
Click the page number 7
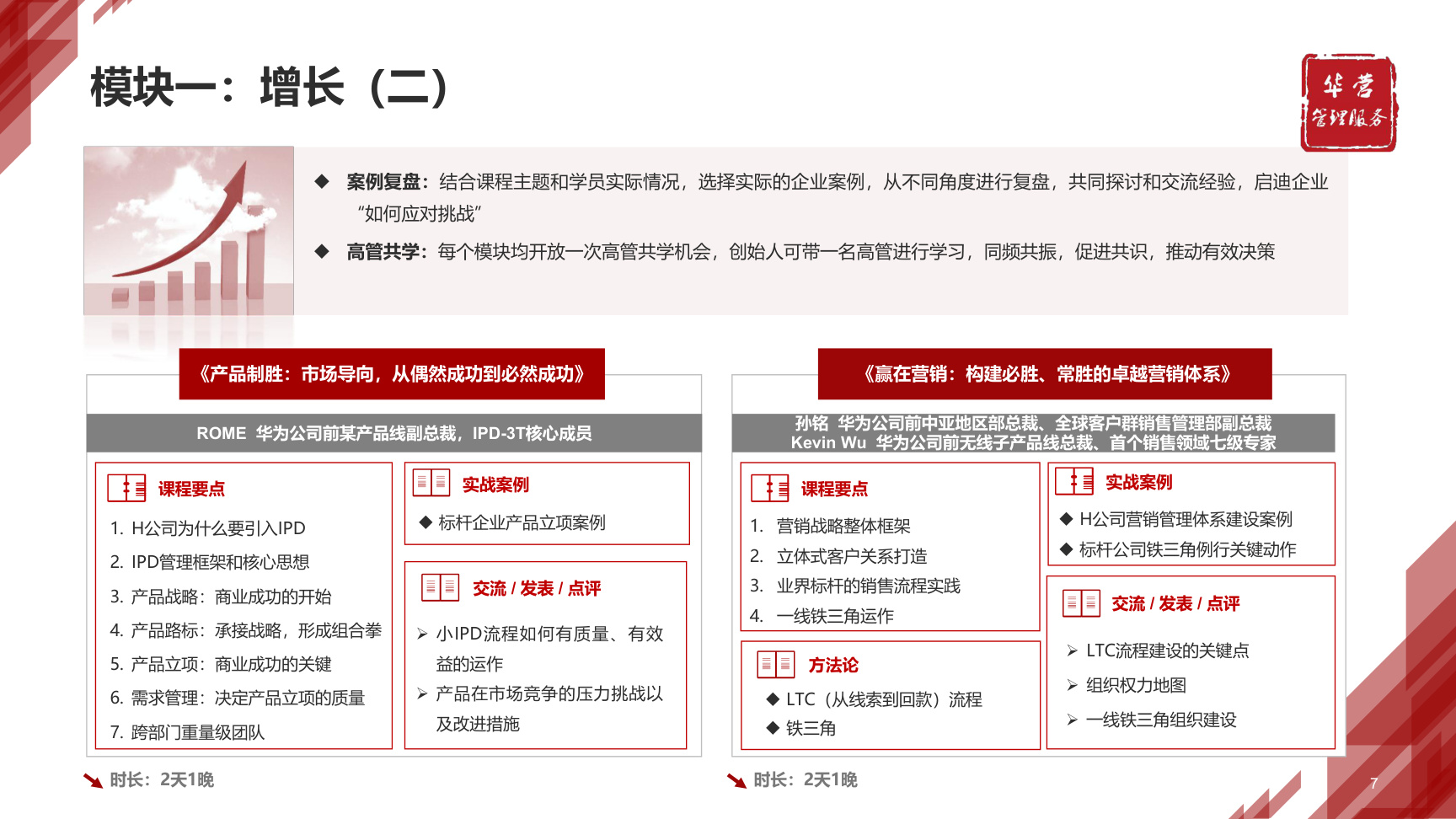(1373, 783)
